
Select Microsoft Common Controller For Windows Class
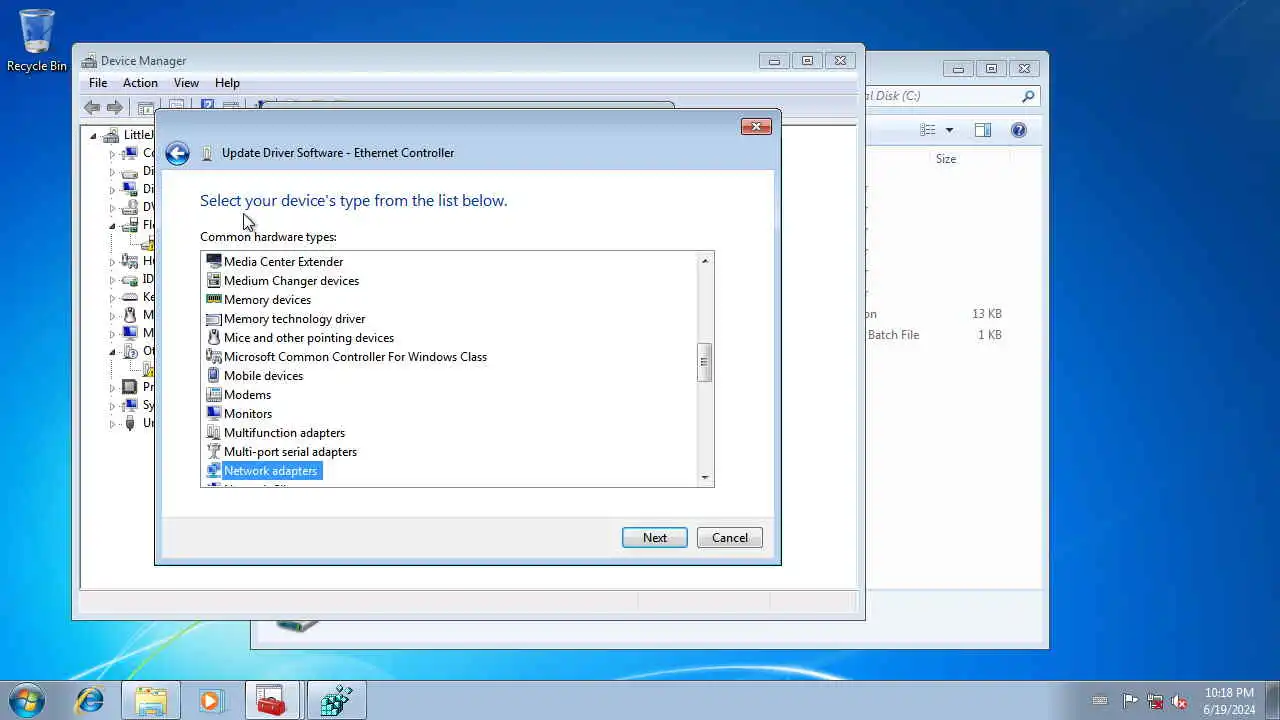pos(355,357)
